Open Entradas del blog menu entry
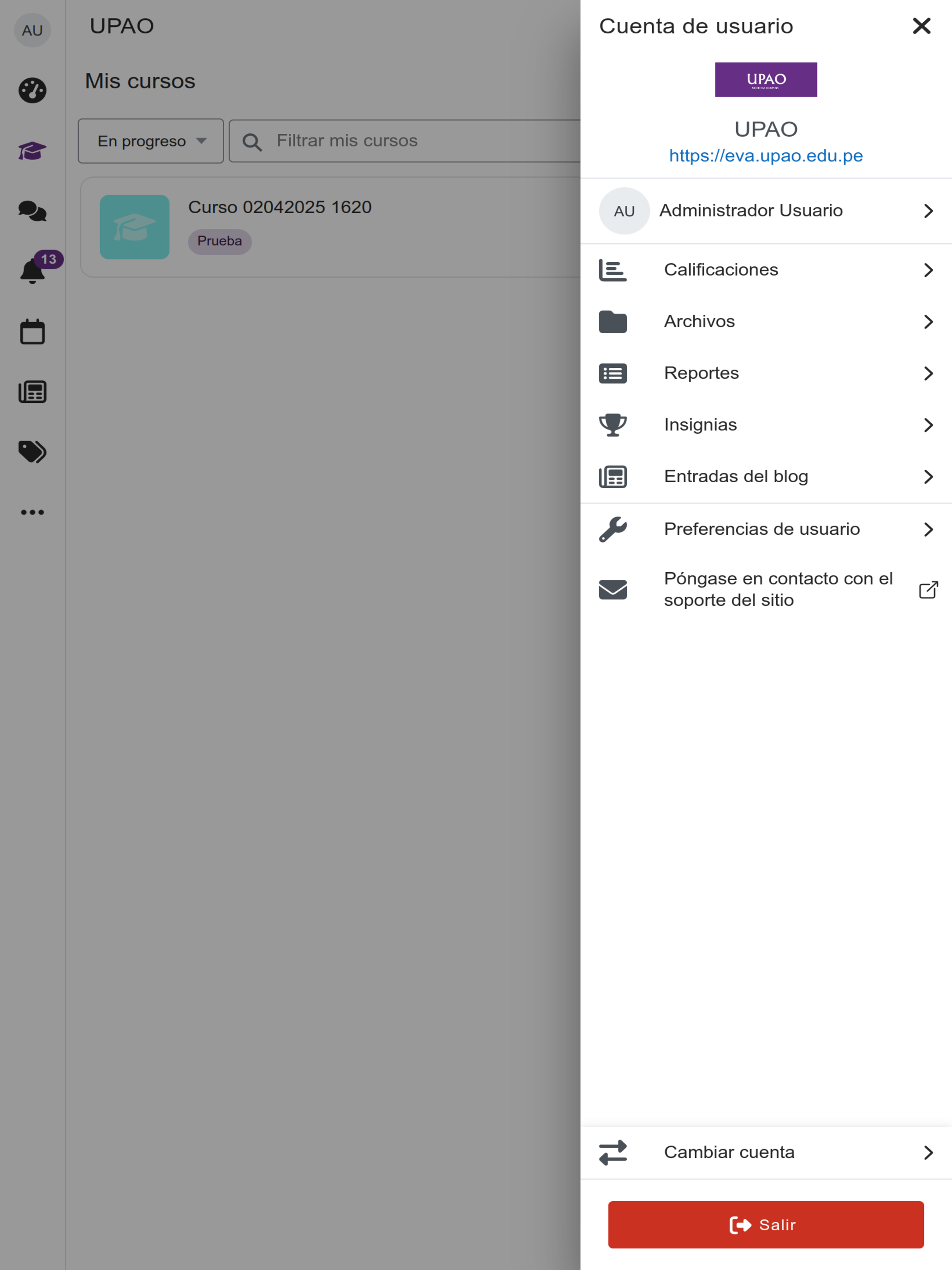Image resolution: width=952 pixels, height=1270 pixels. click(x=766, y=477)
